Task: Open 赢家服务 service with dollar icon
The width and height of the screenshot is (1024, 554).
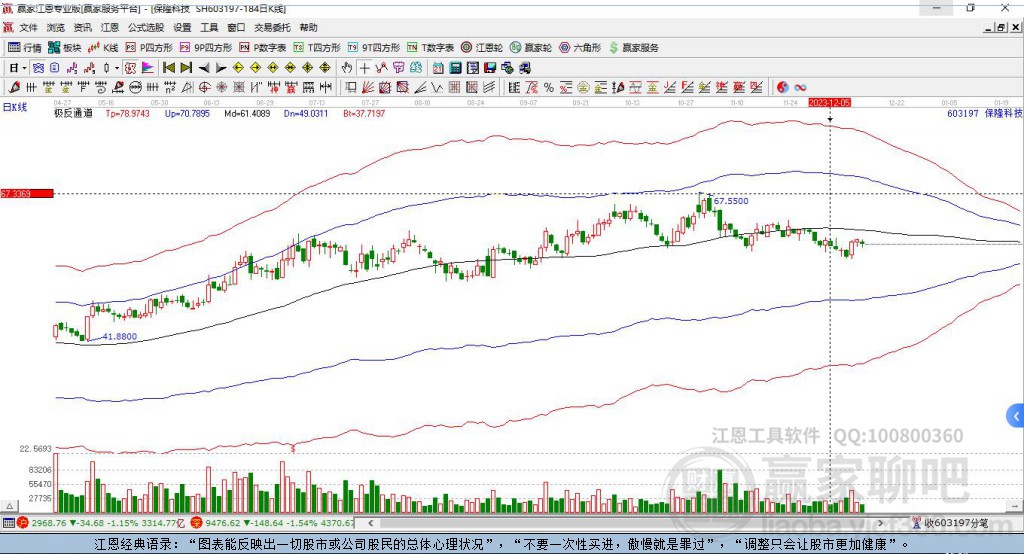Action: click(633, 48)
